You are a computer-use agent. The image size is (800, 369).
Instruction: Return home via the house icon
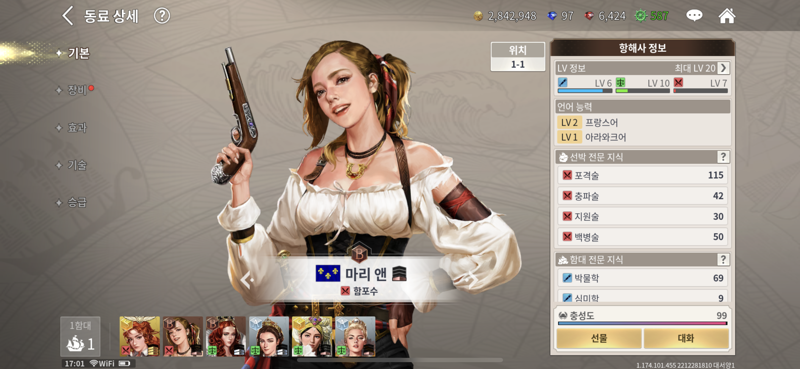pyautogui.click(x=727, y=16)
